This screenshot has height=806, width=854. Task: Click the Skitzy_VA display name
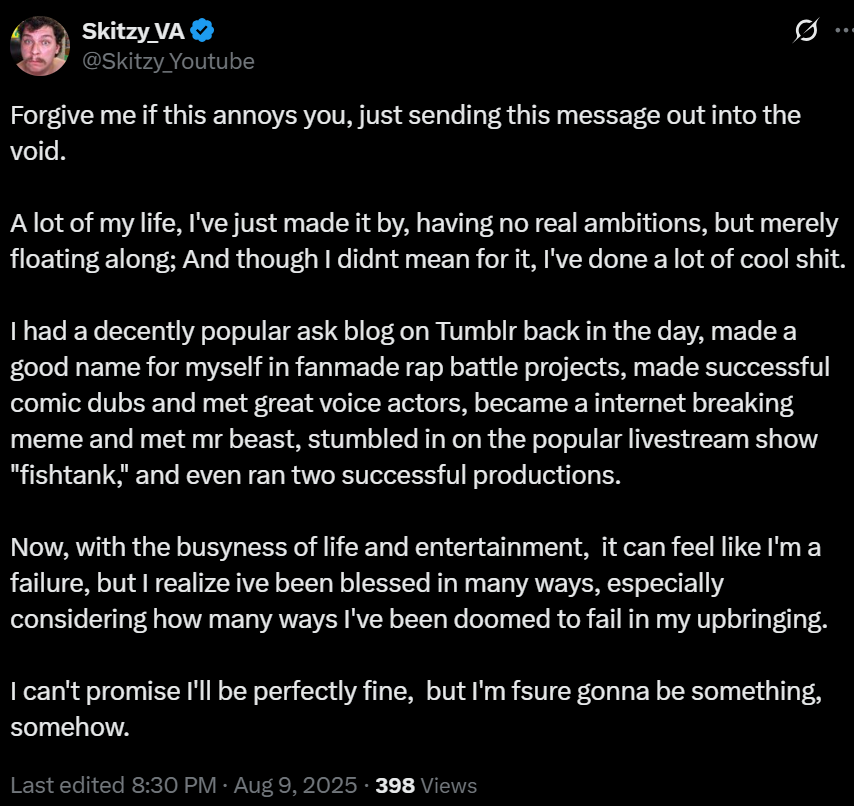click(x=133, y=31)
